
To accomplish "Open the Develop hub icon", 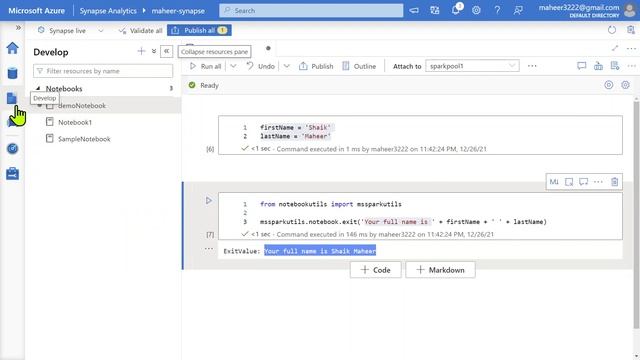I will [12, 98].
